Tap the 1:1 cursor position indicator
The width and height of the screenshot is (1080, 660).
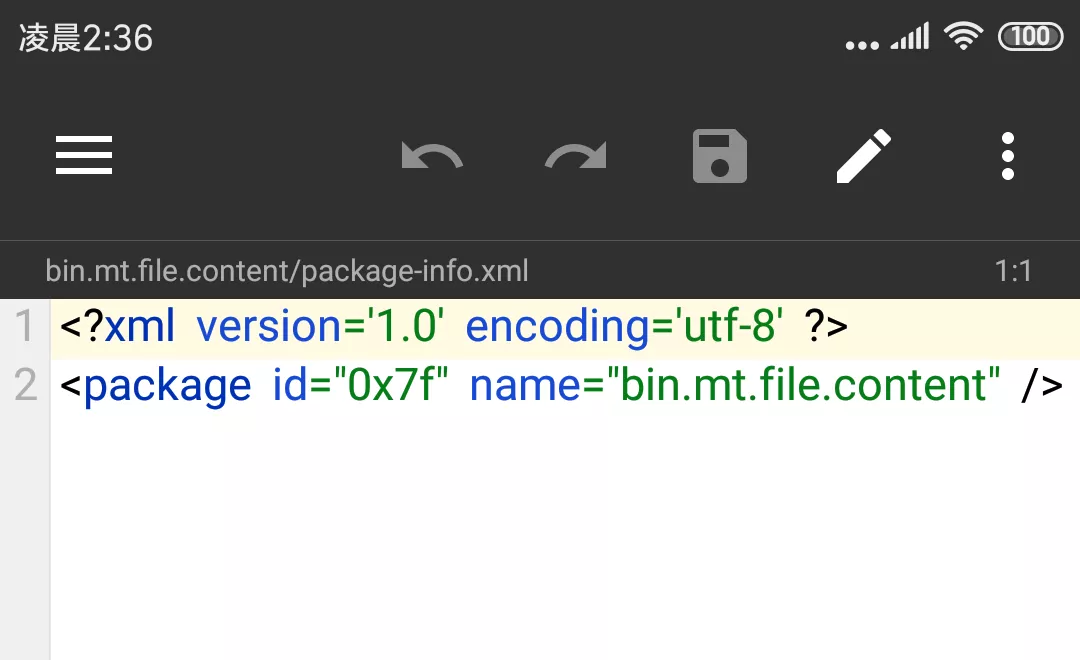point(1012,271)
